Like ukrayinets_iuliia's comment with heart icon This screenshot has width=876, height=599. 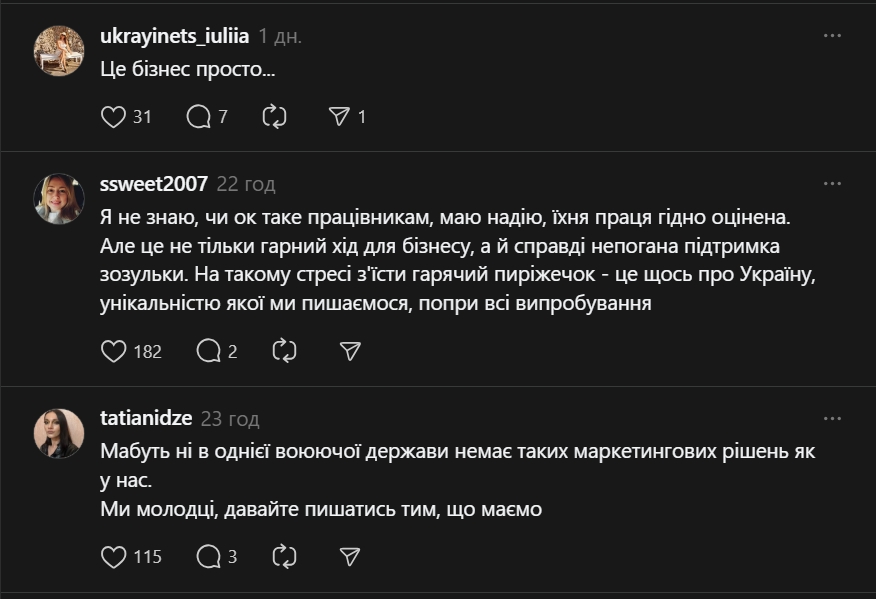pos(114,117)
